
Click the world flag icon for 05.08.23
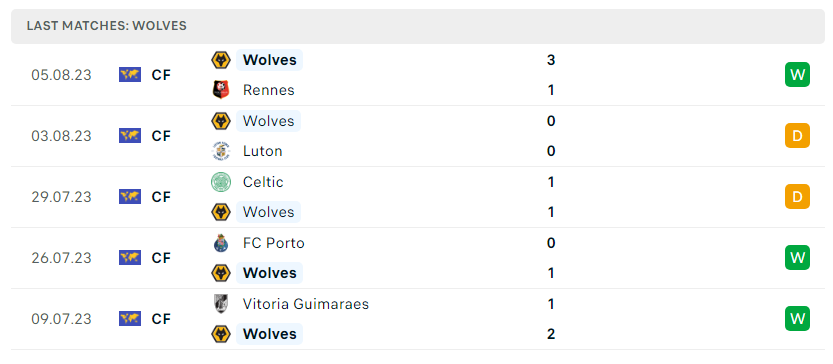pyautogui.click(x=130, y=75)
